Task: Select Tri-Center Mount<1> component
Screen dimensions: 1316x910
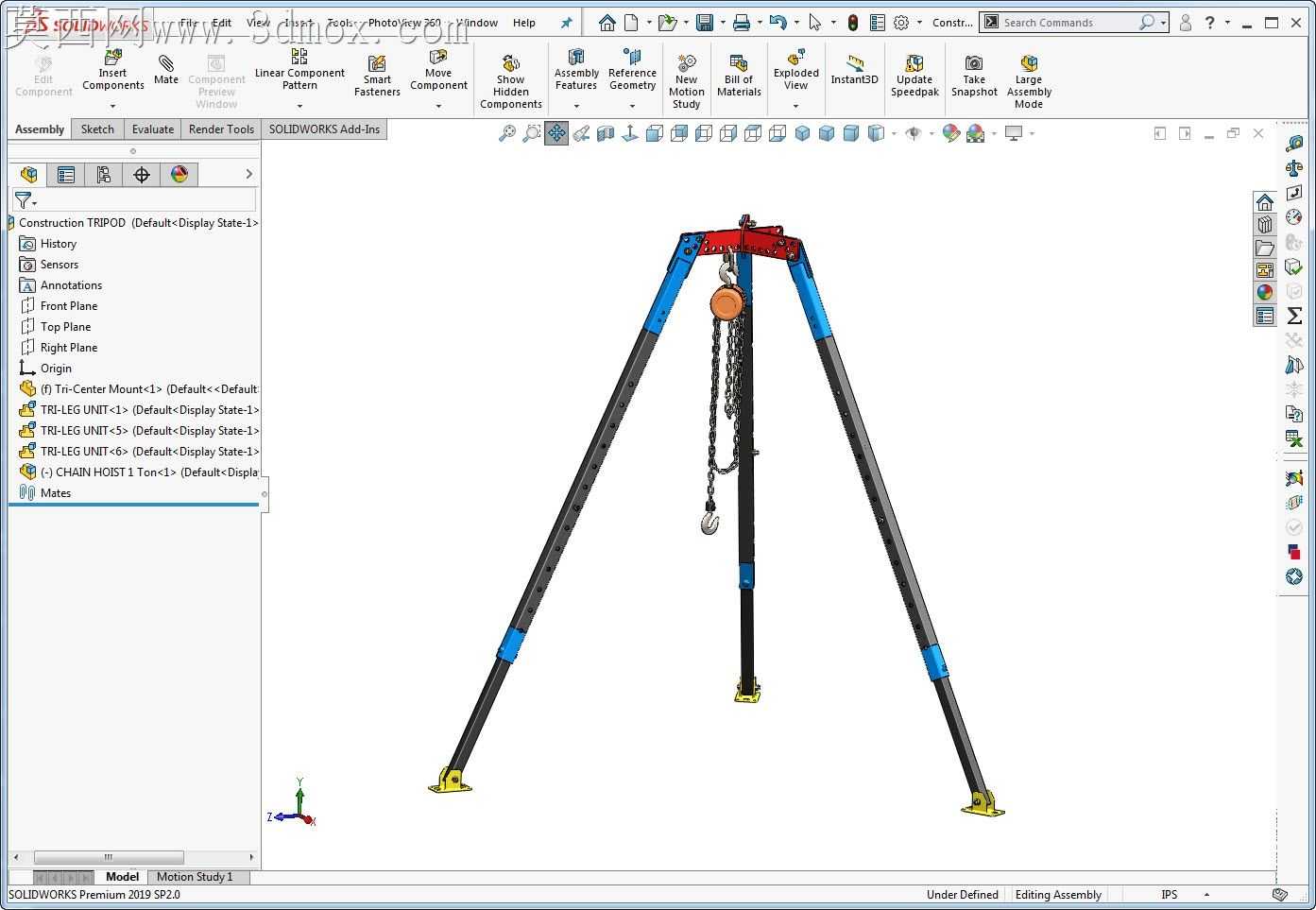Action: [139, 389]
